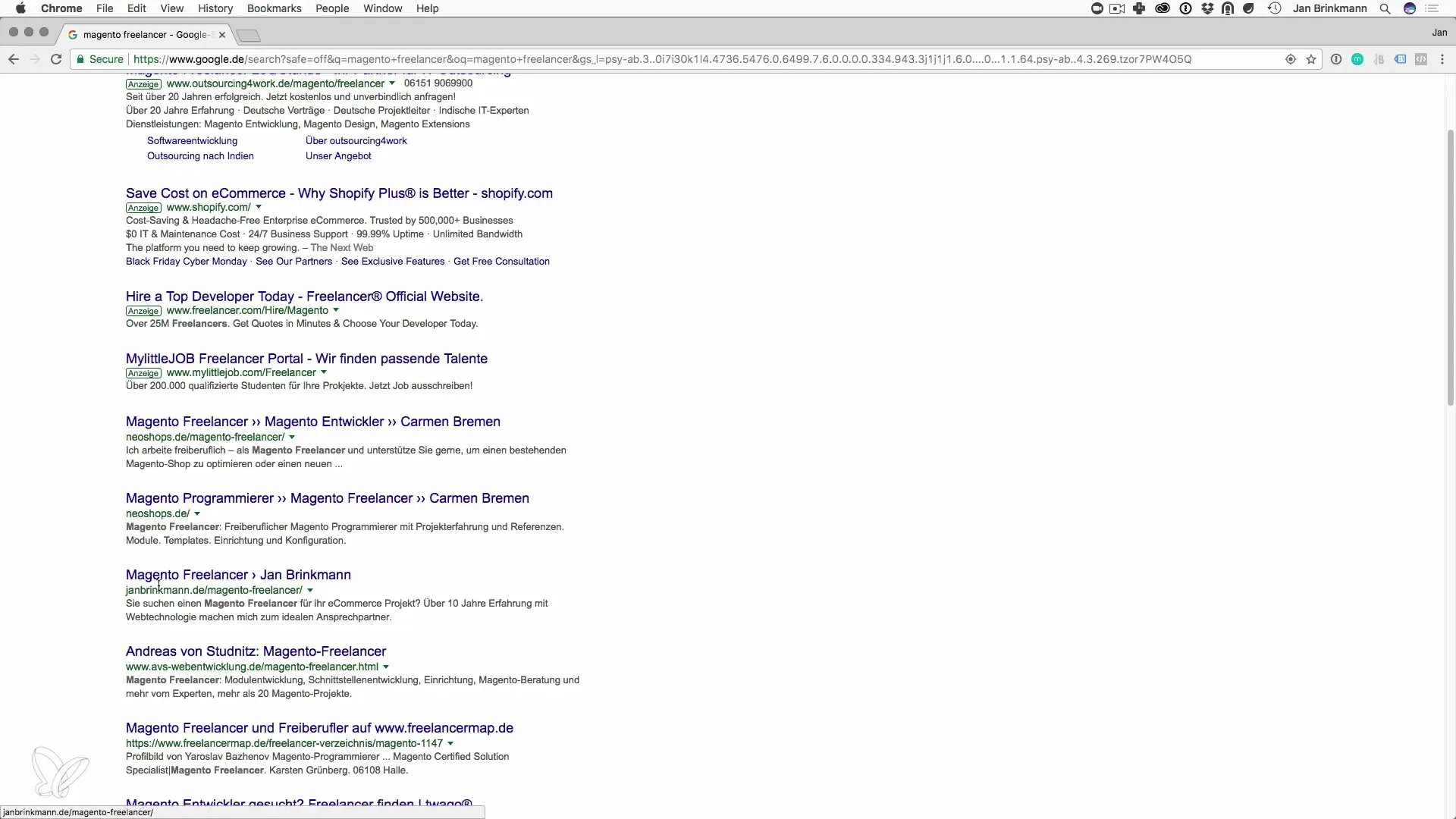Open 'Hire a Top Developer Today' result
Viewport: 1456px width, 819px height.
point(304,297)
